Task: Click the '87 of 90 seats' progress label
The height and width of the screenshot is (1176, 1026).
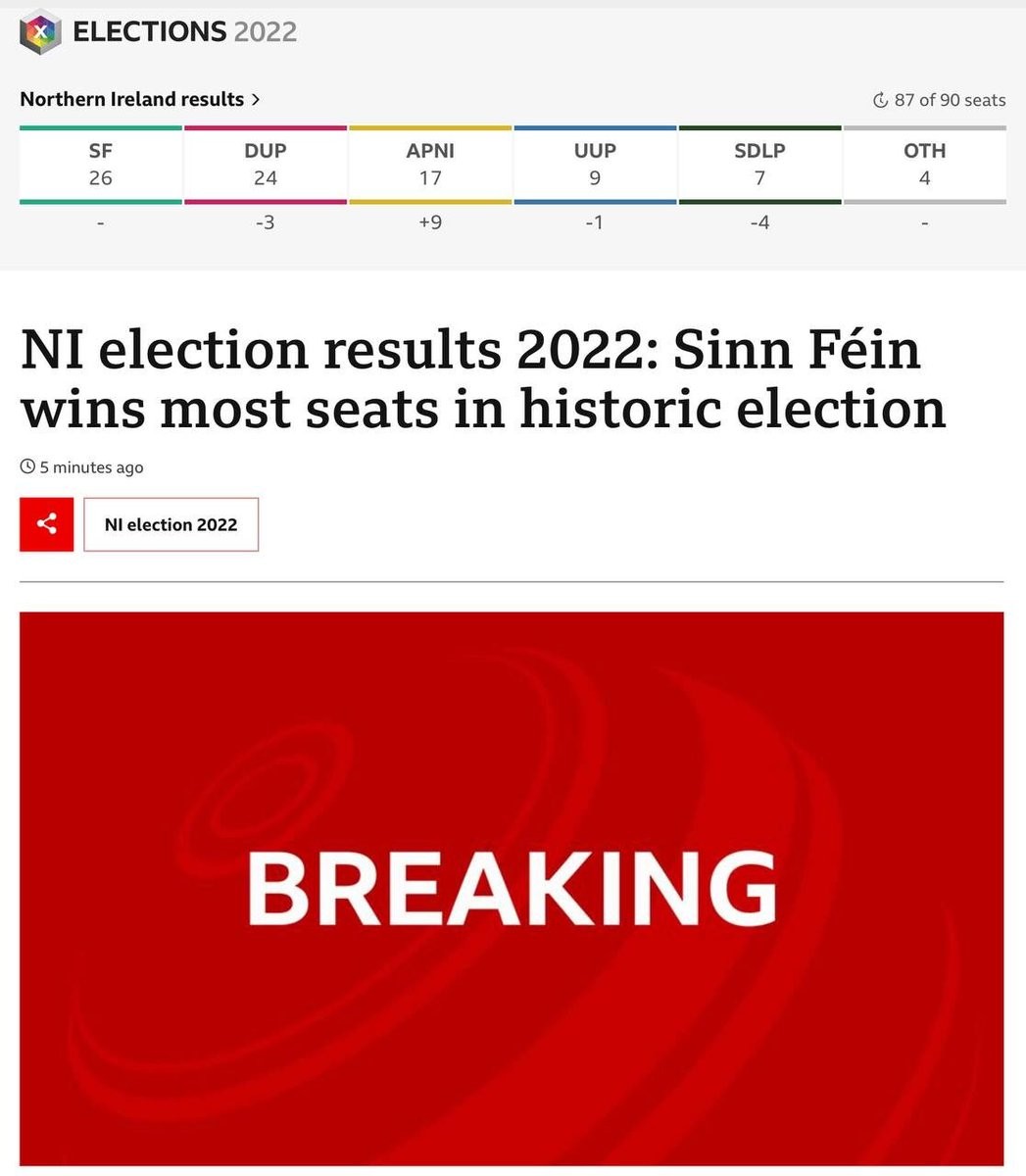Action: coord(950,100)
